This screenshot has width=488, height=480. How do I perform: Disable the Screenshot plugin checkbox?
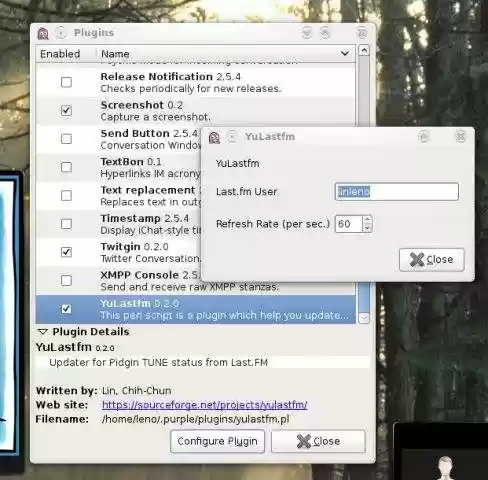[x=66, y=110]
